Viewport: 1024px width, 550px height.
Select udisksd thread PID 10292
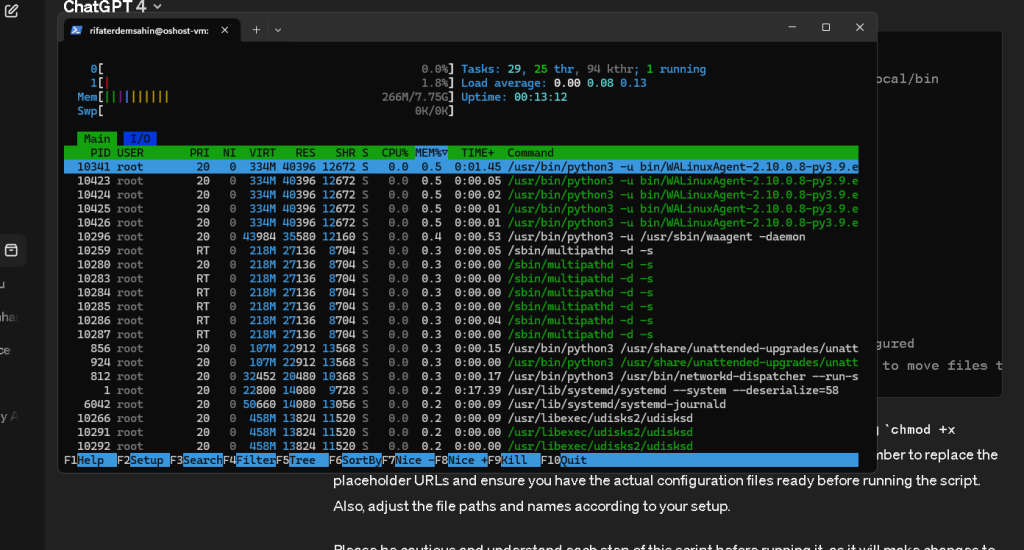click(x=461, y=446)
